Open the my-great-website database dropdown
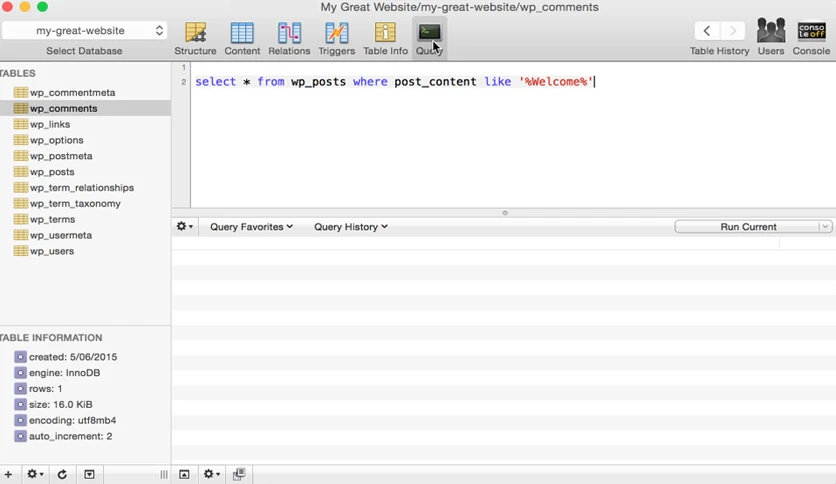Screen dimensions: 836x484 pyautogui.click(x=84, y=30)
